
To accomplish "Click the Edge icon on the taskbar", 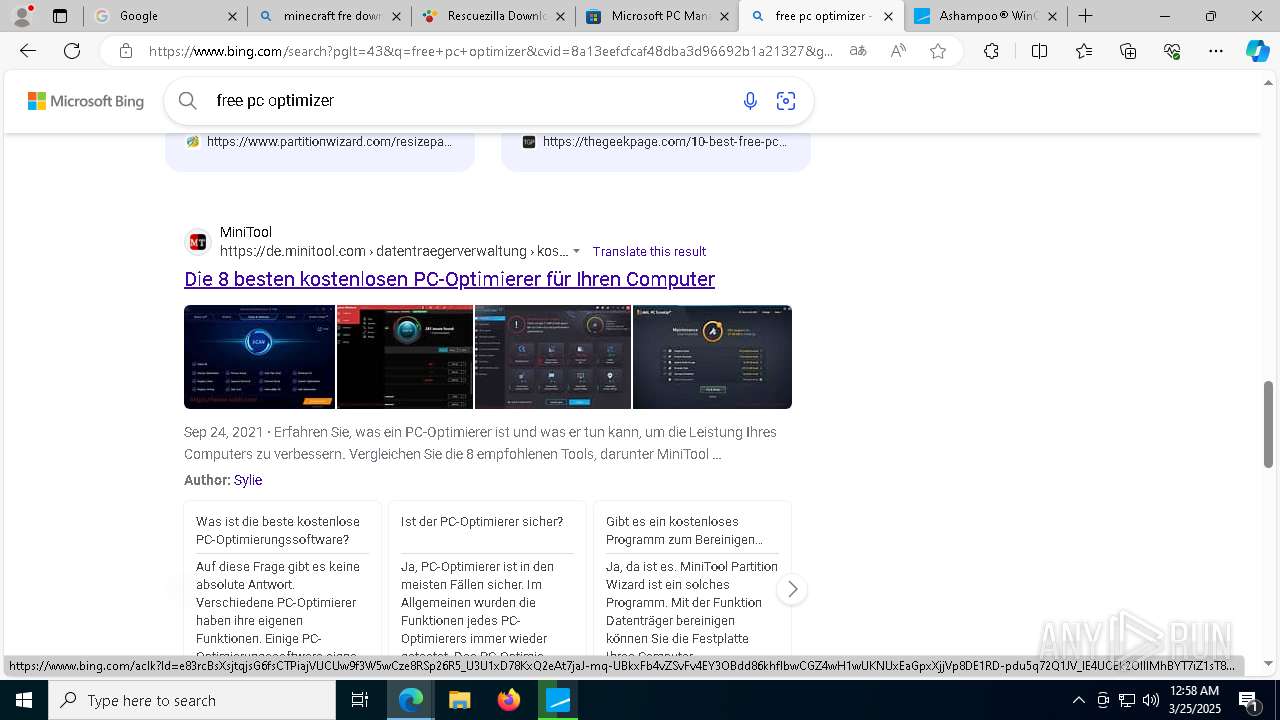I will click(x=411, y=700).
